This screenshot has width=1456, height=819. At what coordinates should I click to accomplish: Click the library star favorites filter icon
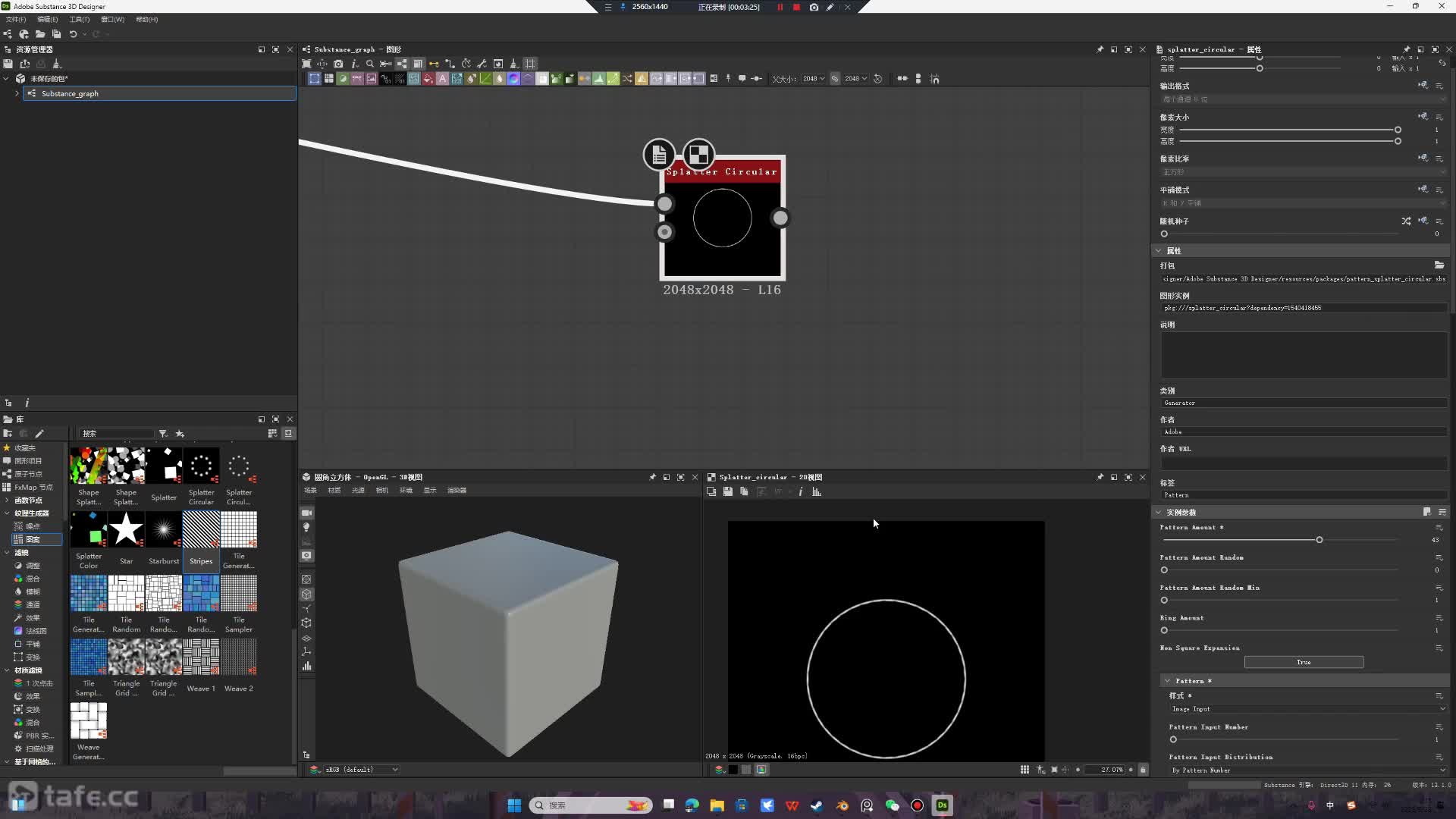(x=180, y=434)
